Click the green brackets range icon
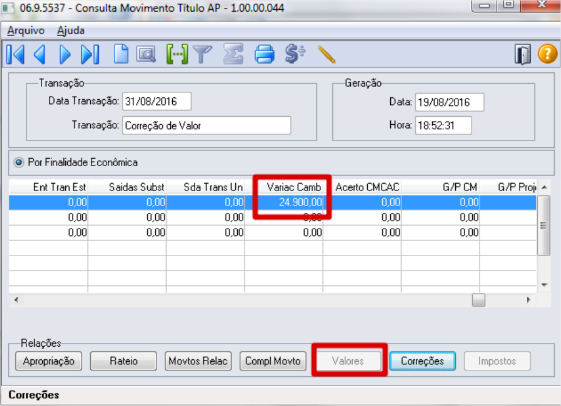Viewport: 561px width, 406px height. [x=177, y=54]
